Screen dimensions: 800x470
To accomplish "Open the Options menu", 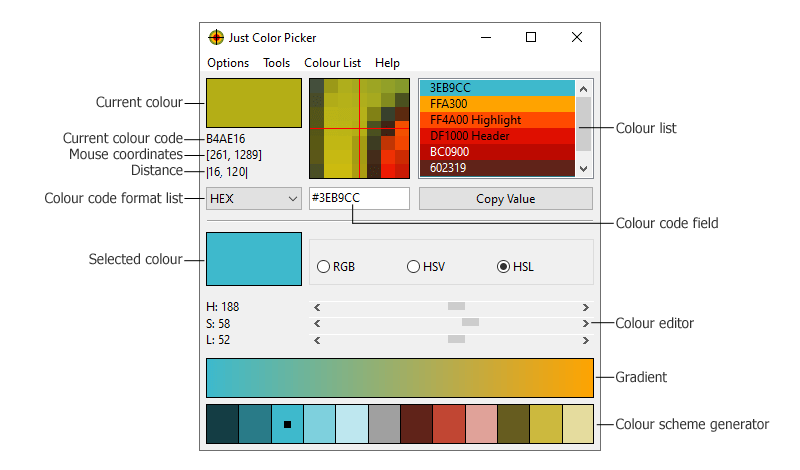I will [x=228, y=63].
